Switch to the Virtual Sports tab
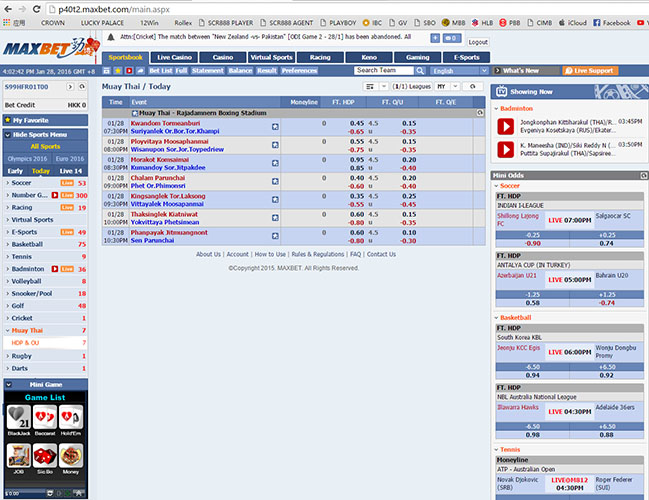 272,58
